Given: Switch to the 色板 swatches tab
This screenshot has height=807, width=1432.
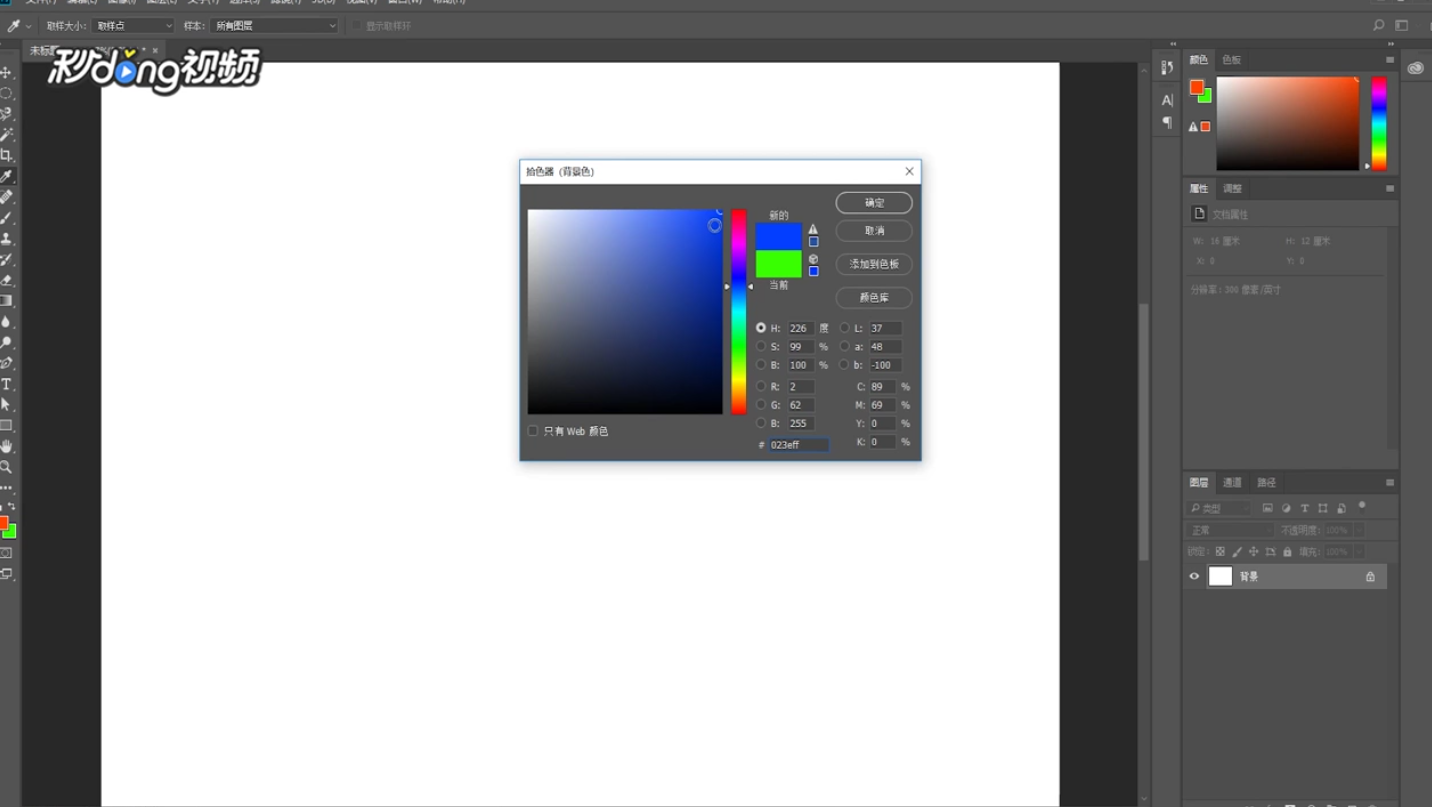Looking at the screenshot, I should (x=1231, y=60).
